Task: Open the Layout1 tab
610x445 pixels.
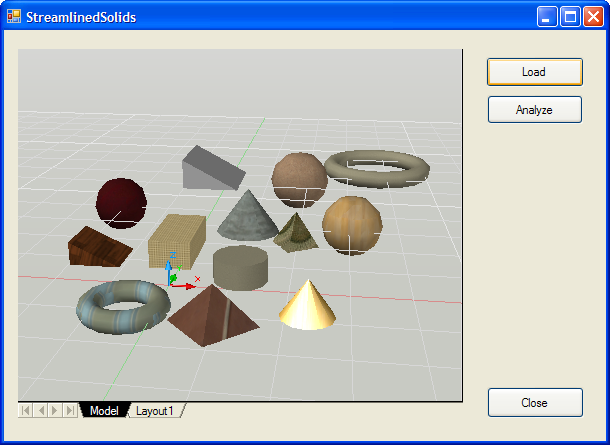Action: pyautogui.click(x=155, y=411)
